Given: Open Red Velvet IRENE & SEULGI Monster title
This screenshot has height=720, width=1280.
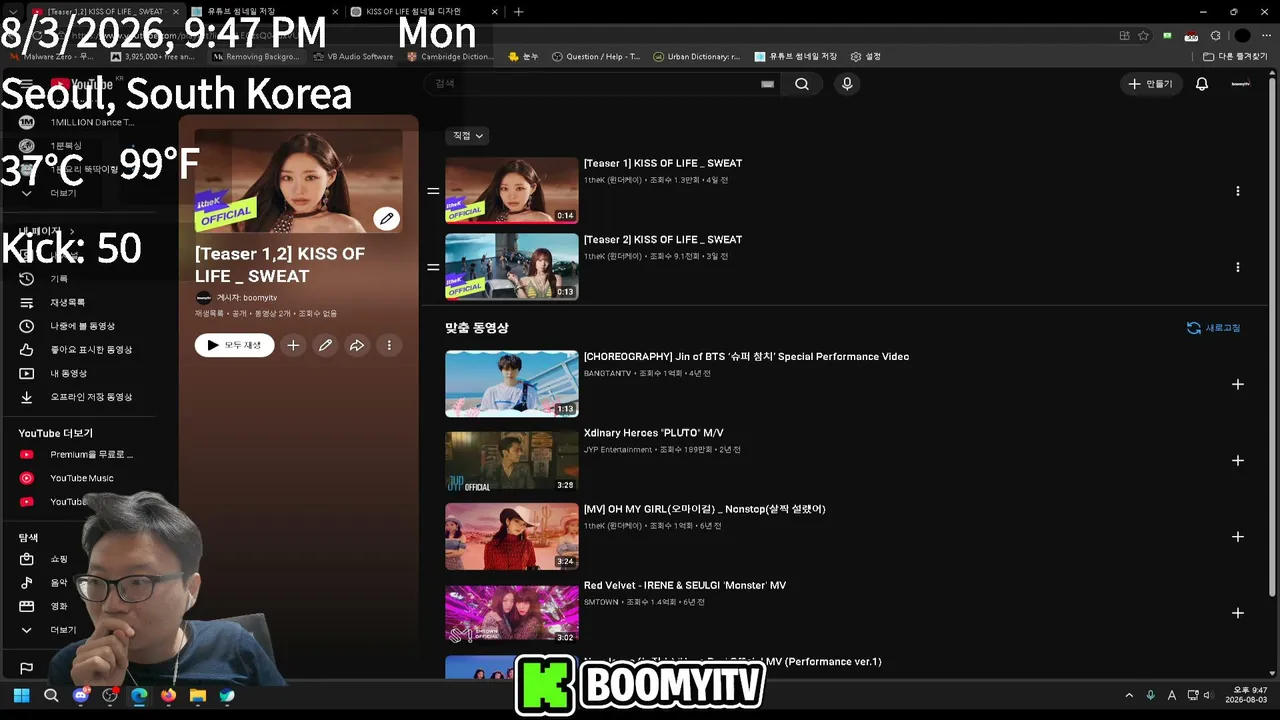Looking at the screenshot, I should pyautogui.click(x=685, y=585).
